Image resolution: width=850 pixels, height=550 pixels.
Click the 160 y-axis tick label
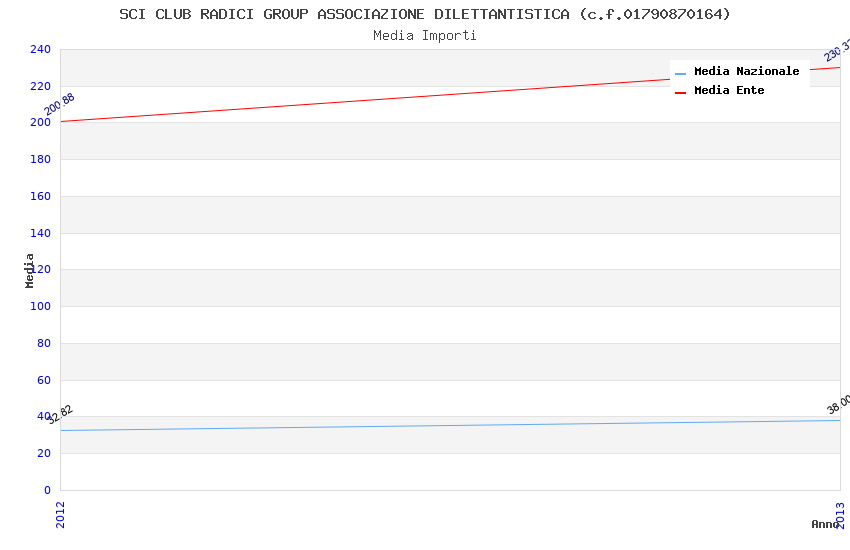pyautogui.click(x=40, y=196)
